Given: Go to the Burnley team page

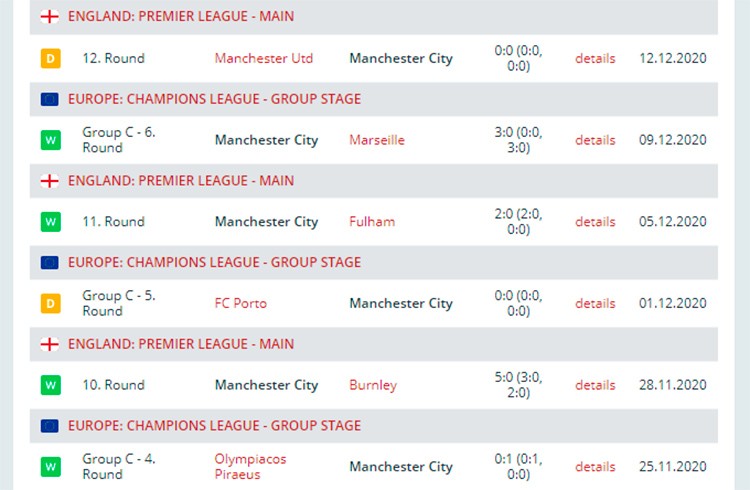Looking at the screenshot, I should click(x=373, y=385).
